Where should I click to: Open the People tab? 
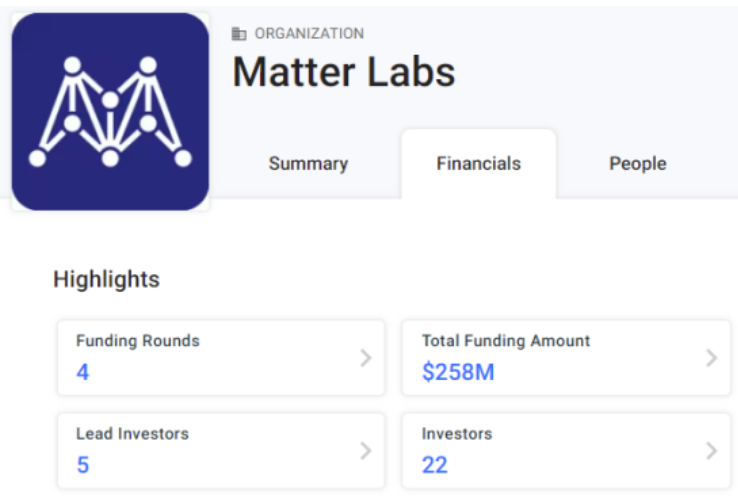tap(637, 164)
